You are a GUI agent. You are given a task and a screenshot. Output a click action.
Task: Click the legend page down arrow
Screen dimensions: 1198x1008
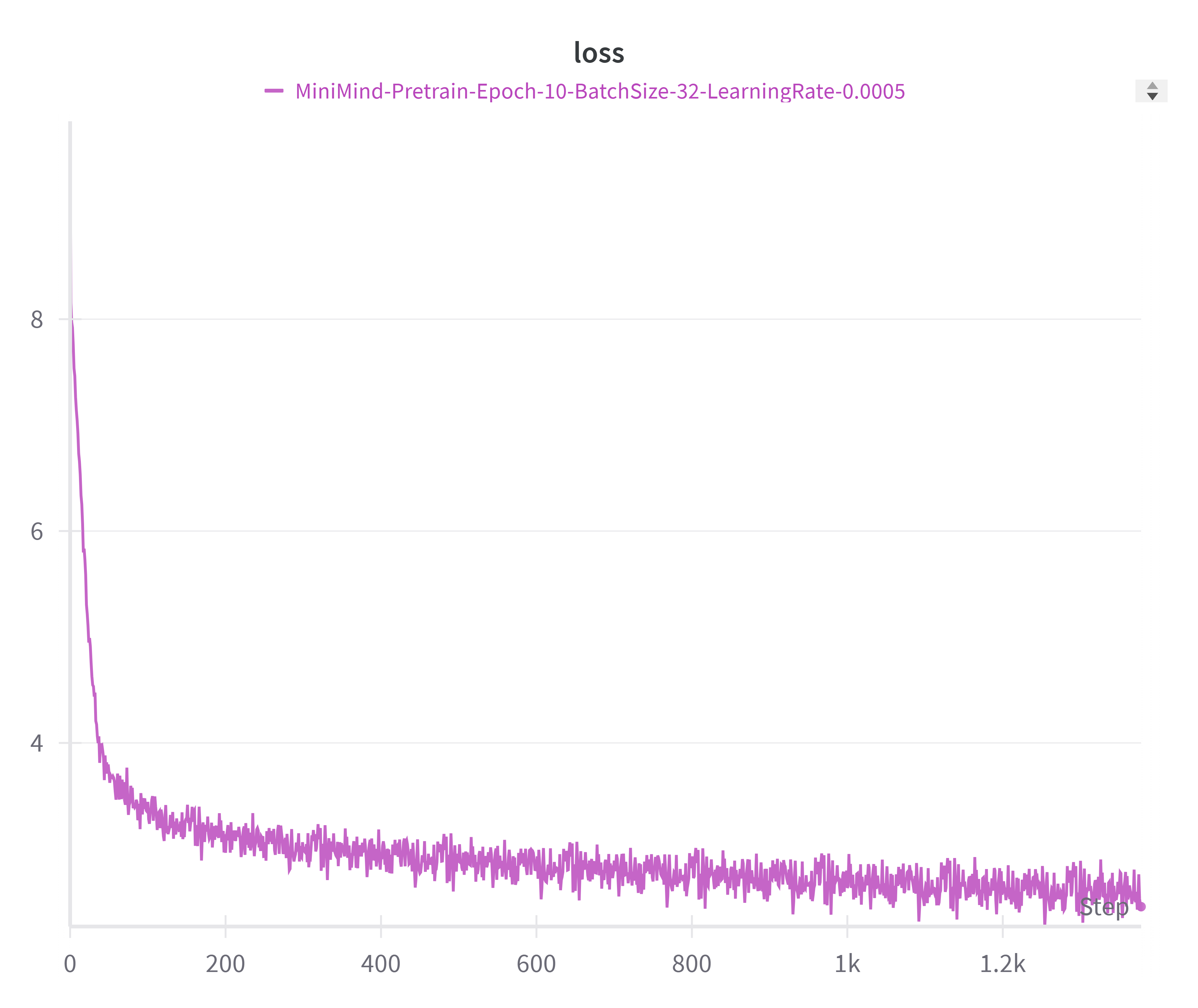[1152, 97]
